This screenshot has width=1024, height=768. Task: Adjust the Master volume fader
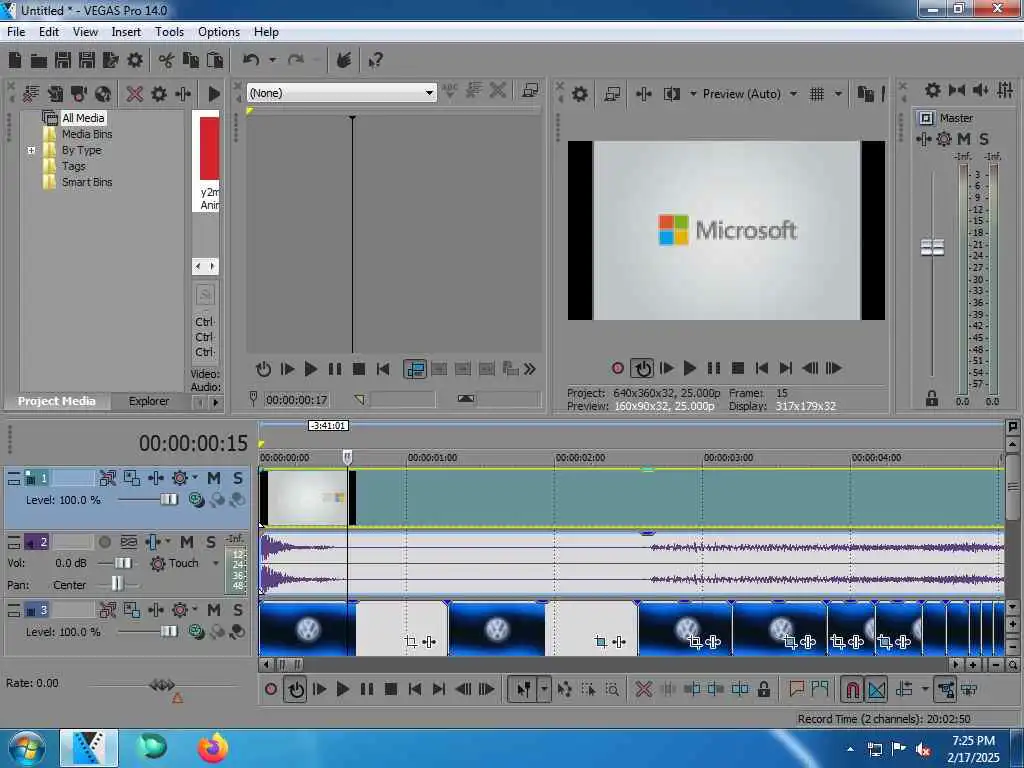(932, 248)
